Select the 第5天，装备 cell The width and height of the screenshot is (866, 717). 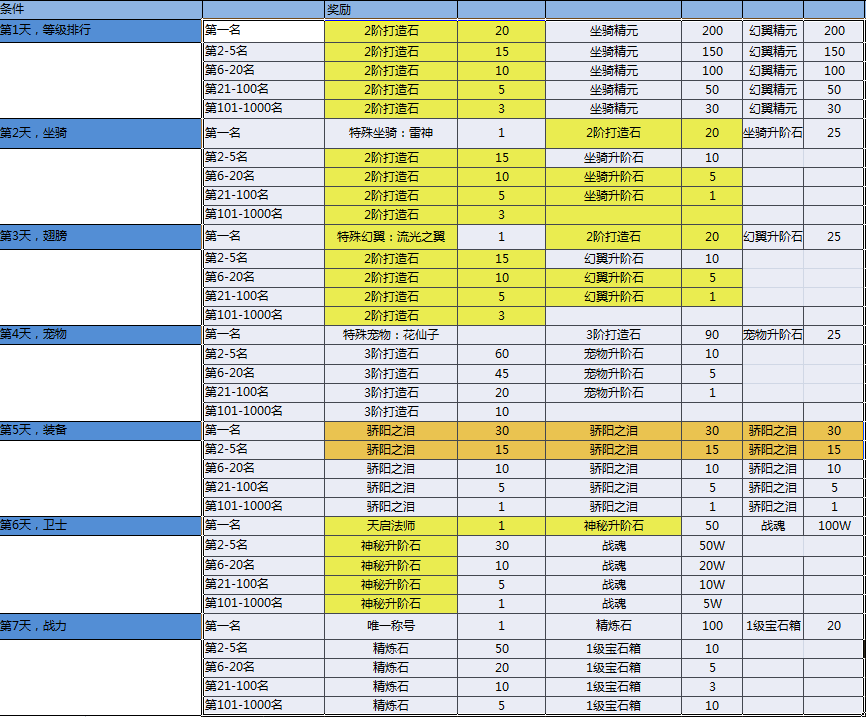[100, 430]
